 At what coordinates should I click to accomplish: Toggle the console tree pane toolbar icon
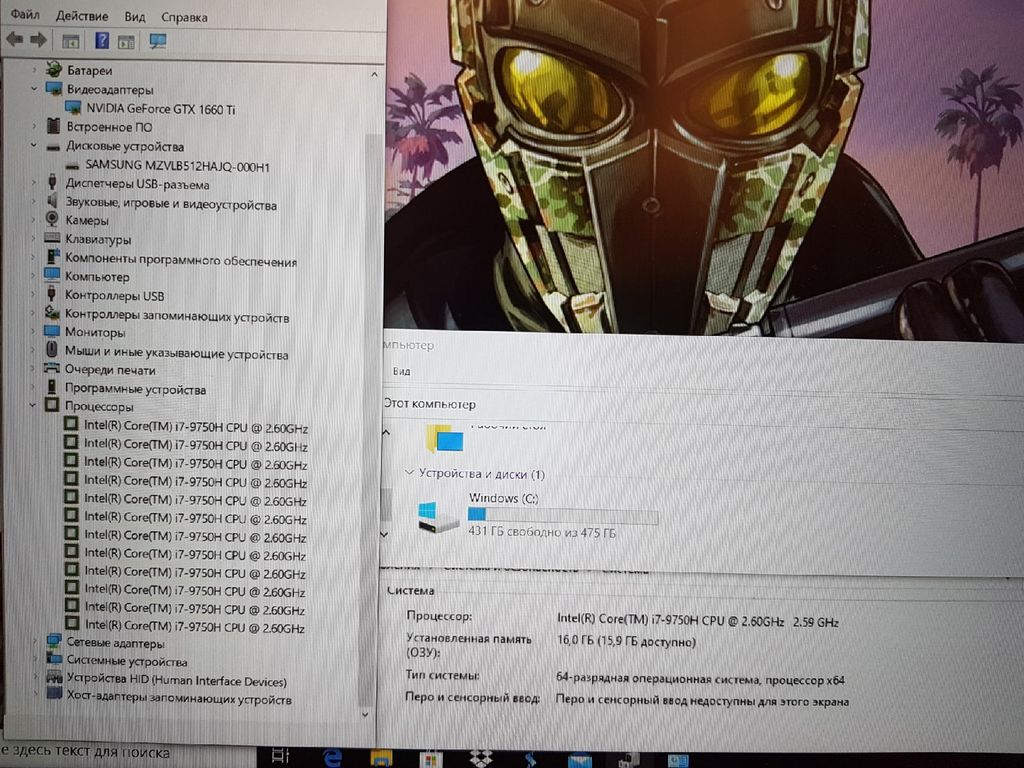70,41
